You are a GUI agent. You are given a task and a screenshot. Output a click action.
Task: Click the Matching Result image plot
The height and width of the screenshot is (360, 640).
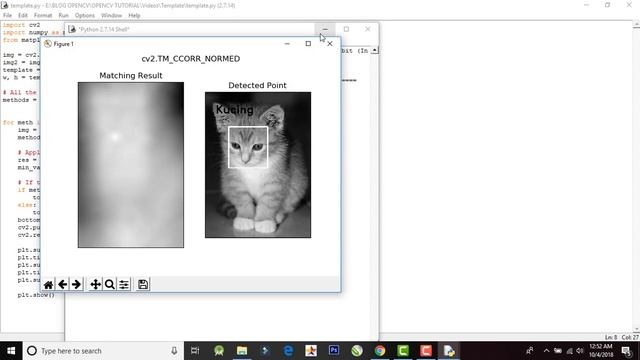131,165
